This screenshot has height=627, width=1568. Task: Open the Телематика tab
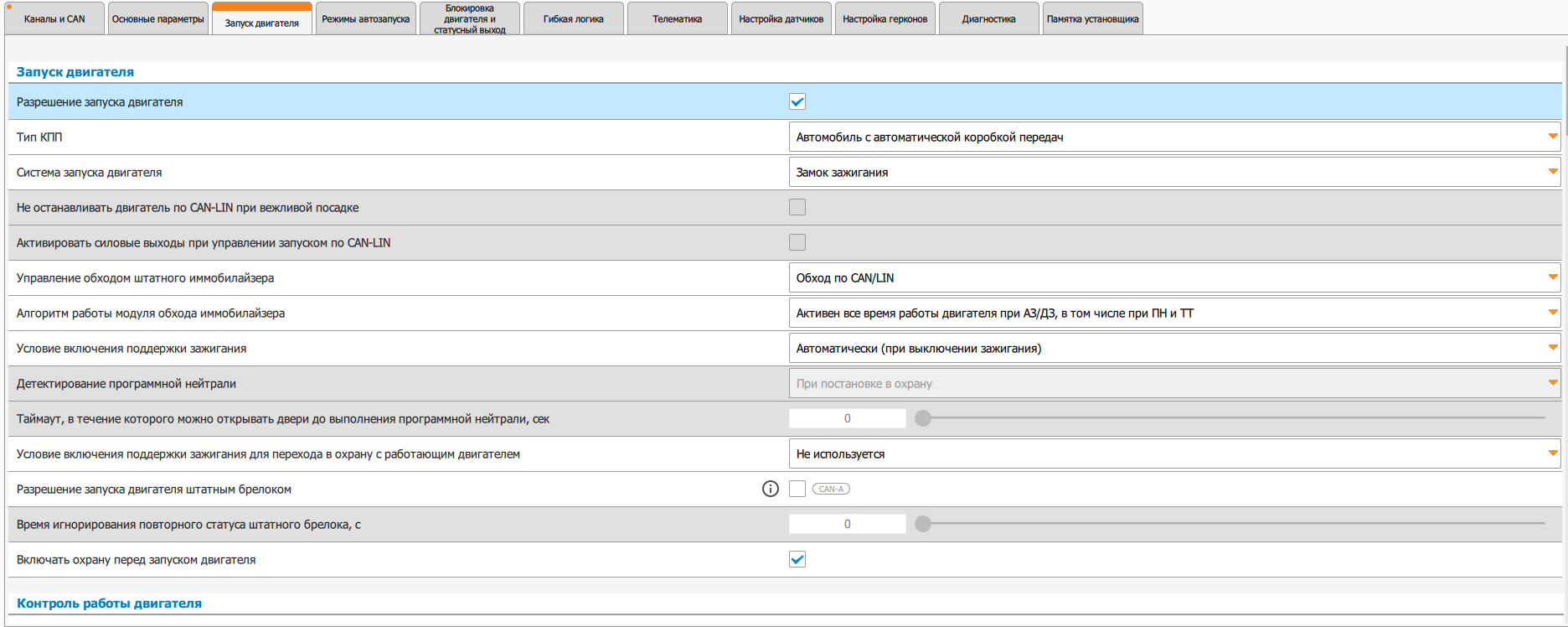[678, 18]
